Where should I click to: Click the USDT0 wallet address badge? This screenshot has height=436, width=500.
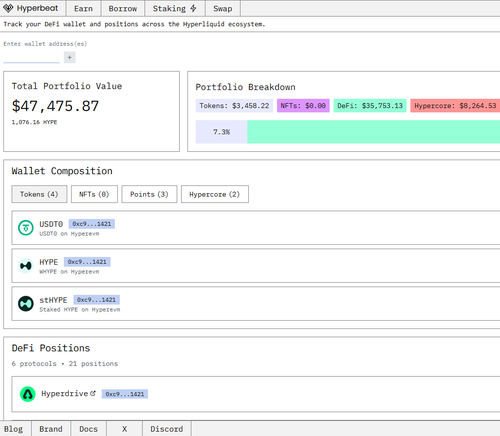click(x=92, y=224)
